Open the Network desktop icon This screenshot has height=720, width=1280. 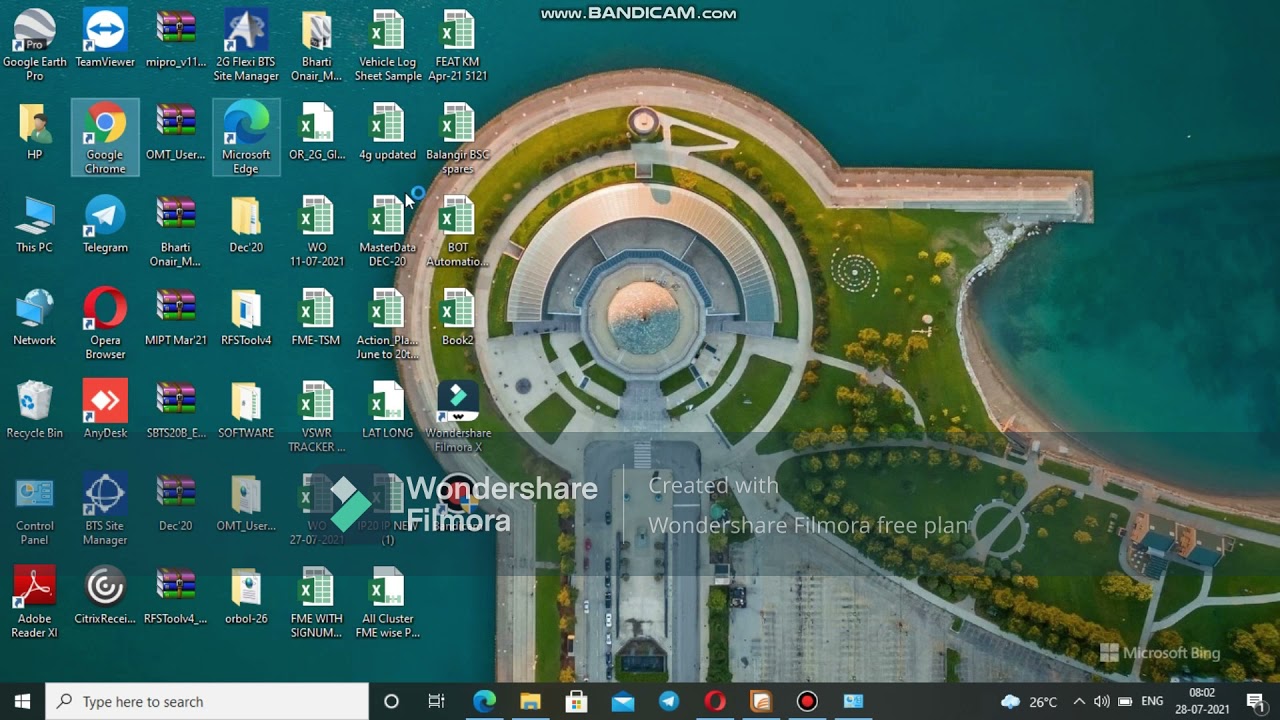pyautogui.click(x=35, y=317)
